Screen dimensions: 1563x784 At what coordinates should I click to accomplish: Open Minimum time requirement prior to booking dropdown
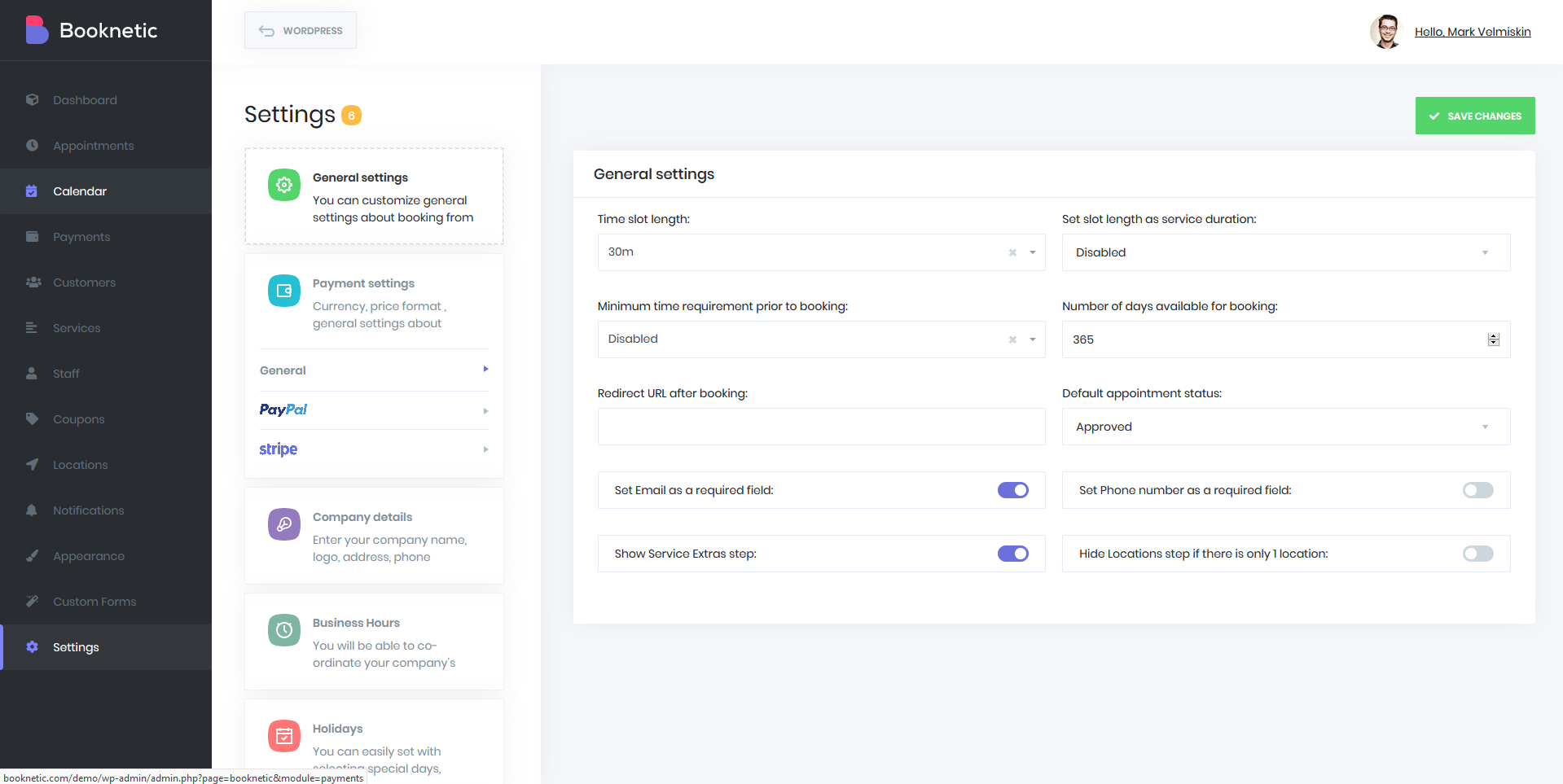pyautogui.click(x=821, y=339)
